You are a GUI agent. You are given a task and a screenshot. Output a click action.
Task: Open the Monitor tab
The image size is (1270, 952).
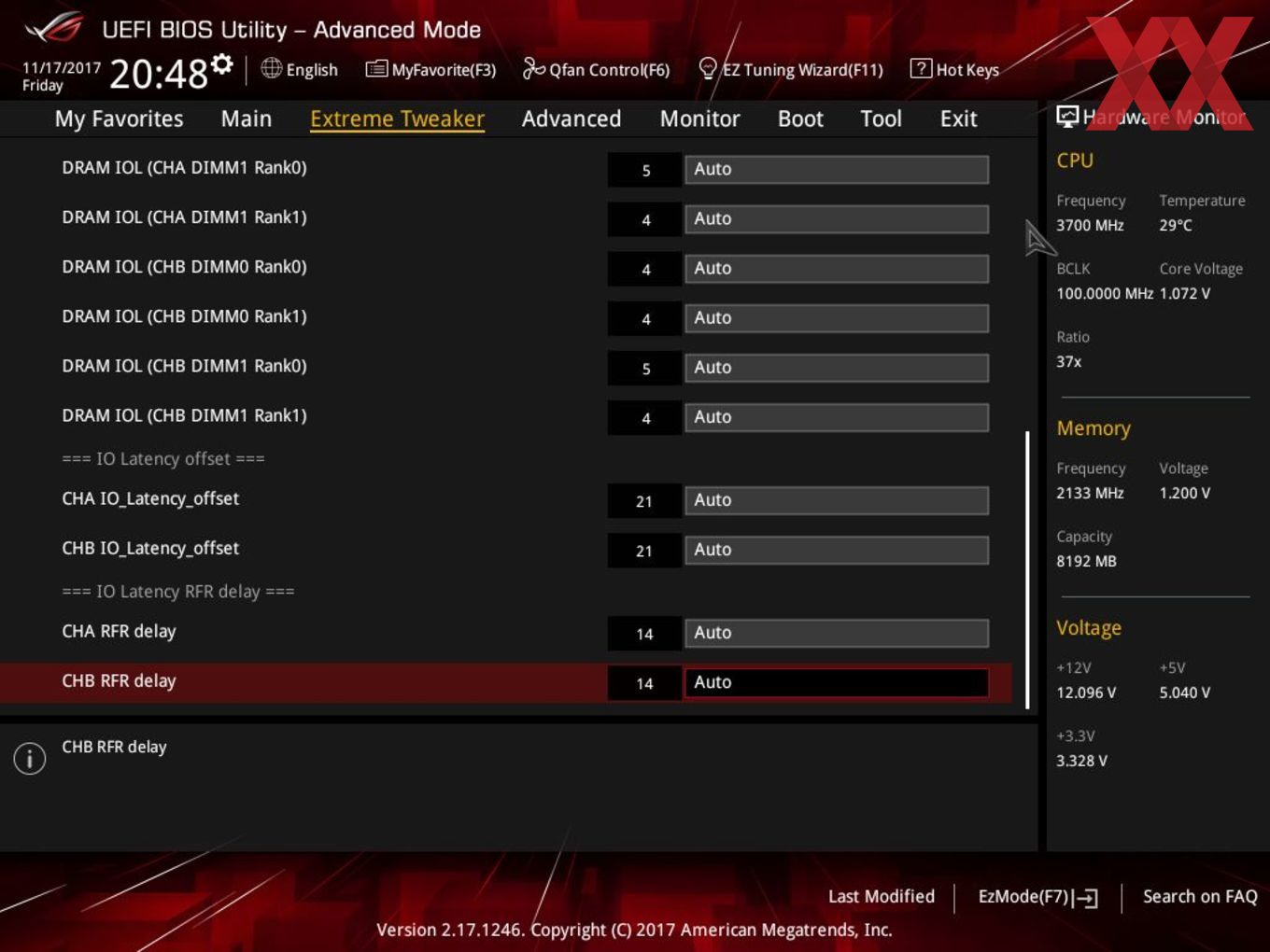699,119
